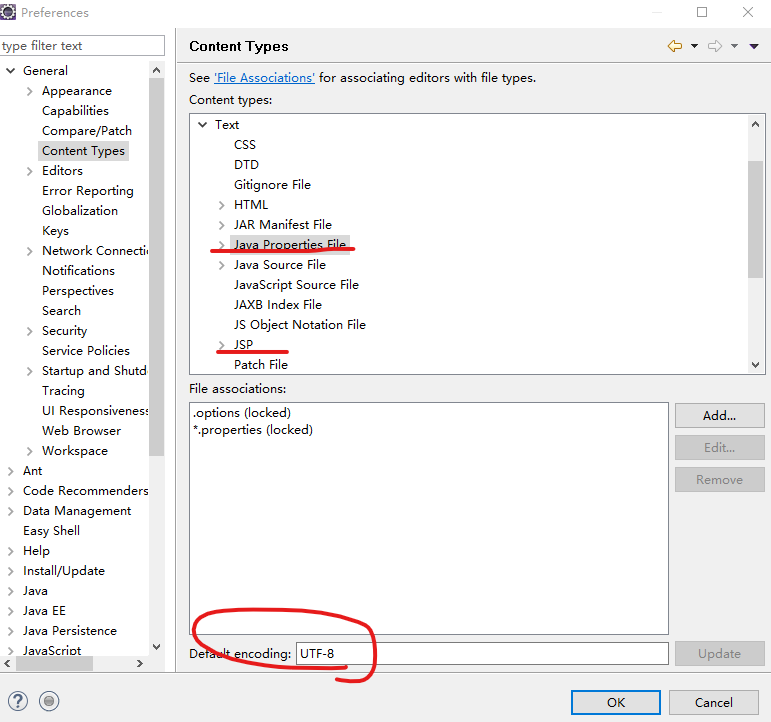
Task: Click the help question mark icon
Action: pyautogui.click(x=18, y=701)
